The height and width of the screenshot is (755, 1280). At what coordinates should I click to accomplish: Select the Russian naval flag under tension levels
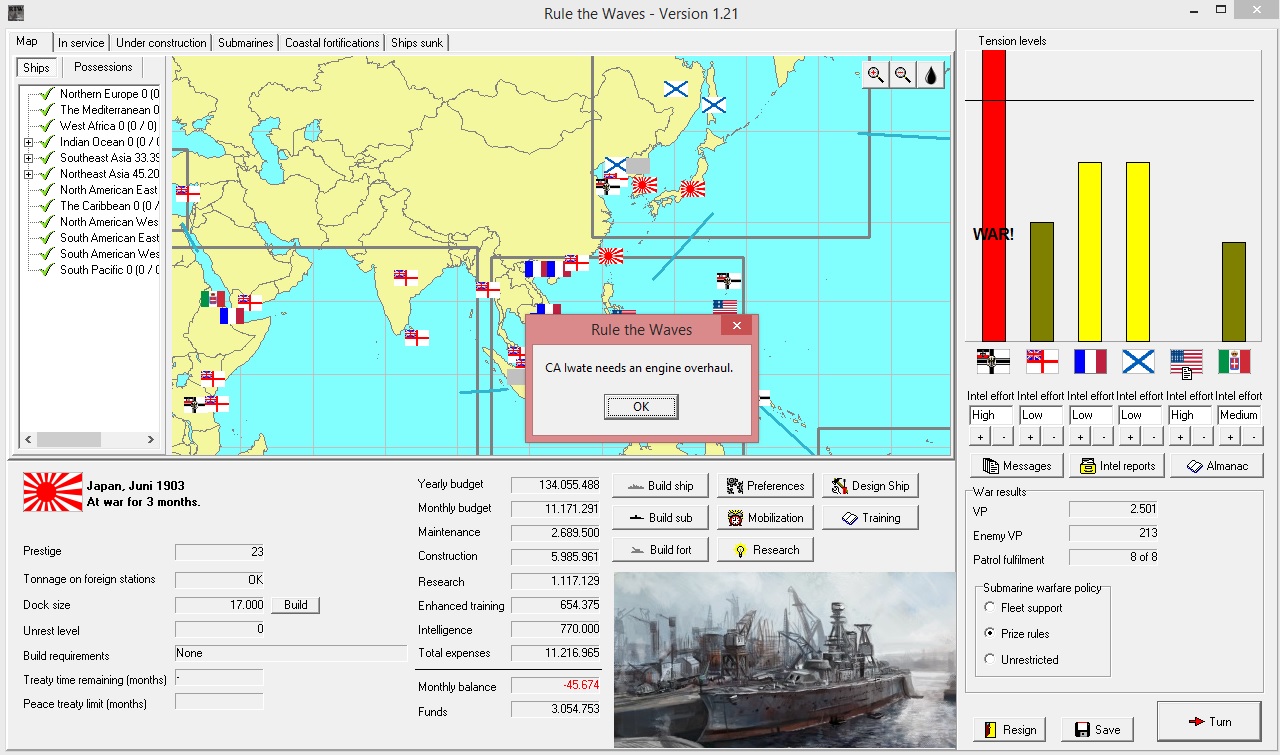1138,361
